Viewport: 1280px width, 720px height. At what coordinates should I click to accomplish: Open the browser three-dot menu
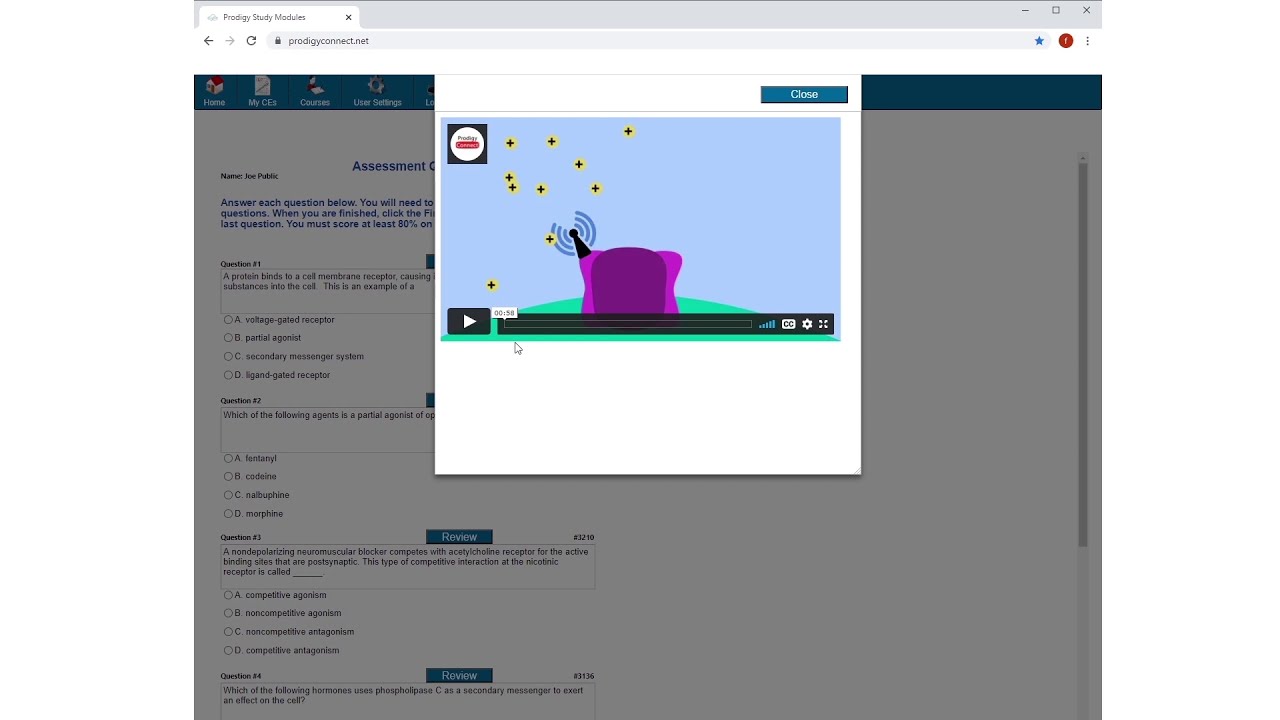1087,41
